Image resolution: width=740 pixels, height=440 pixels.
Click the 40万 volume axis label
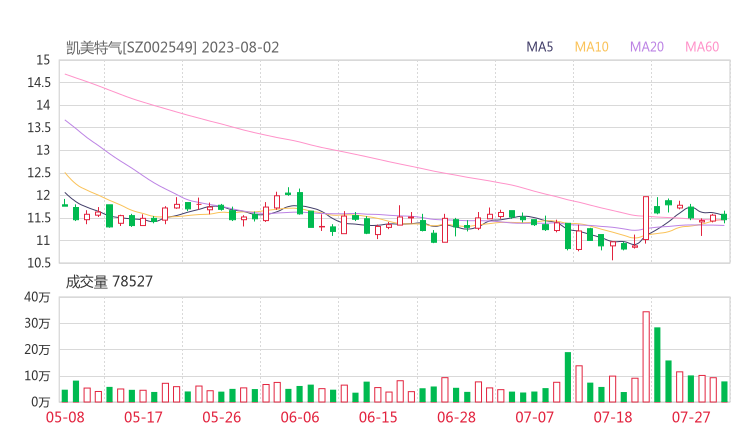click(x=37, y=297)
